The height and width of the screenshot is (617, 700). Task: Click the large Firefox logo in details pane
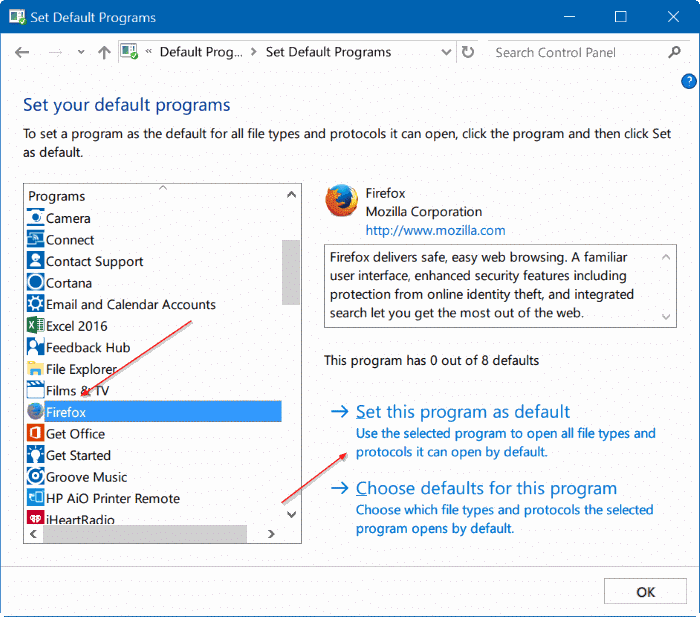(342, 200)
